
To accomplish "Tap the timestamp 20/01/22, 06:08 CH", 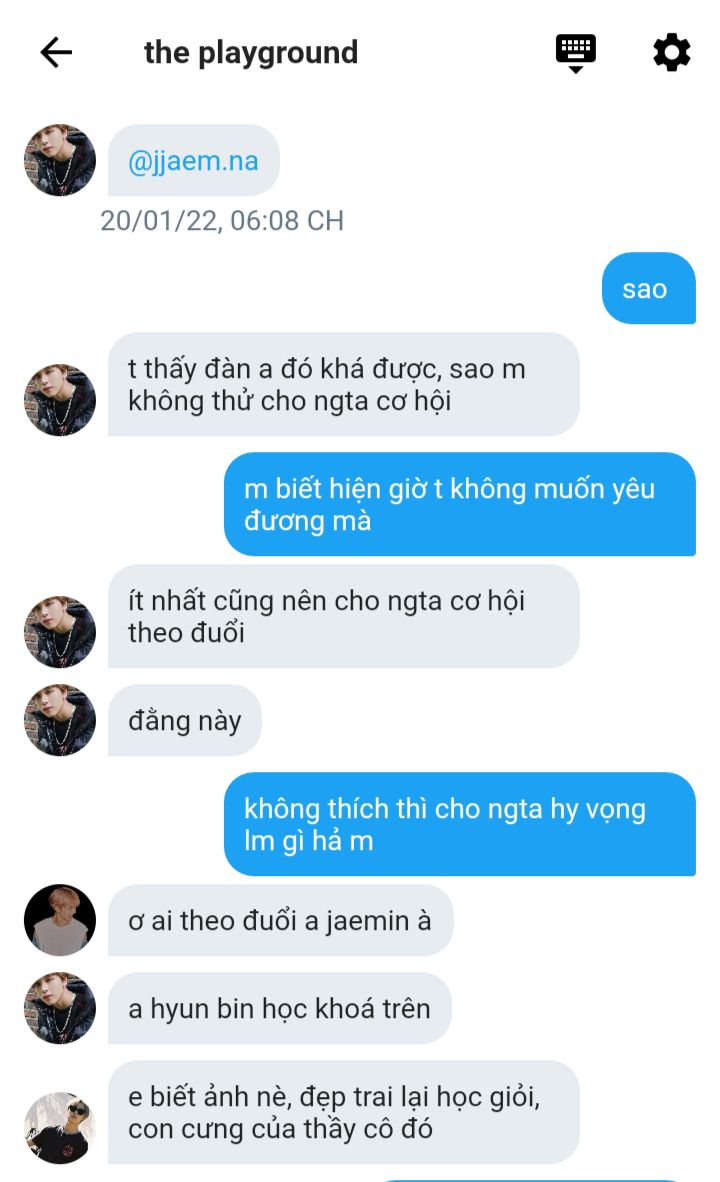I will point(222,220).
